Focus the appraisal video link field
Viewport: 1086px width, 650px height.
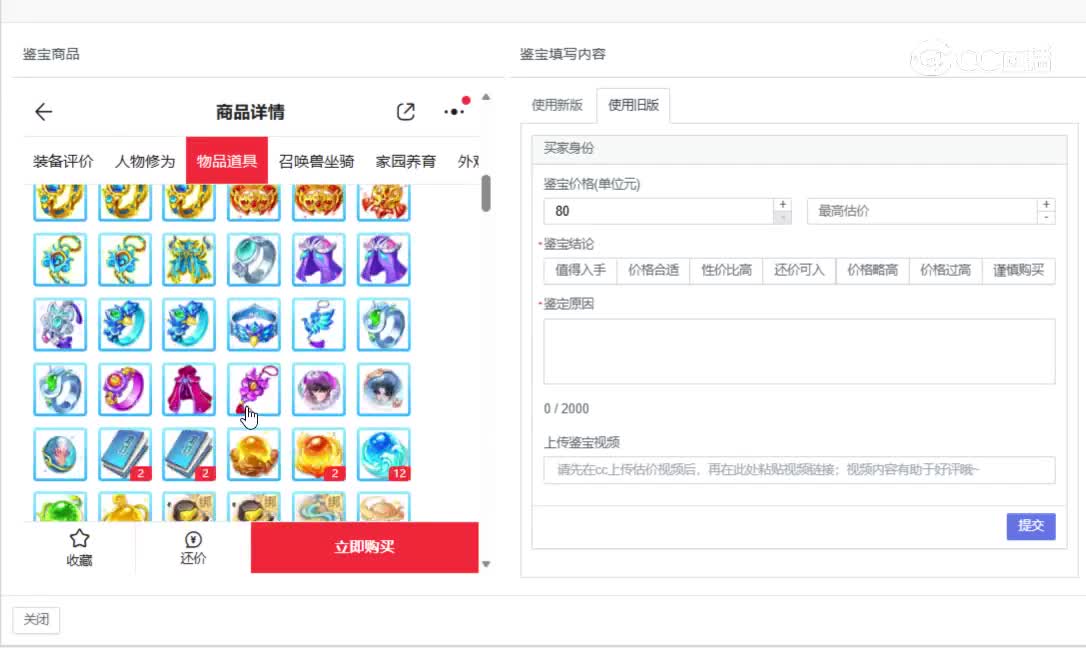[799, 470]
